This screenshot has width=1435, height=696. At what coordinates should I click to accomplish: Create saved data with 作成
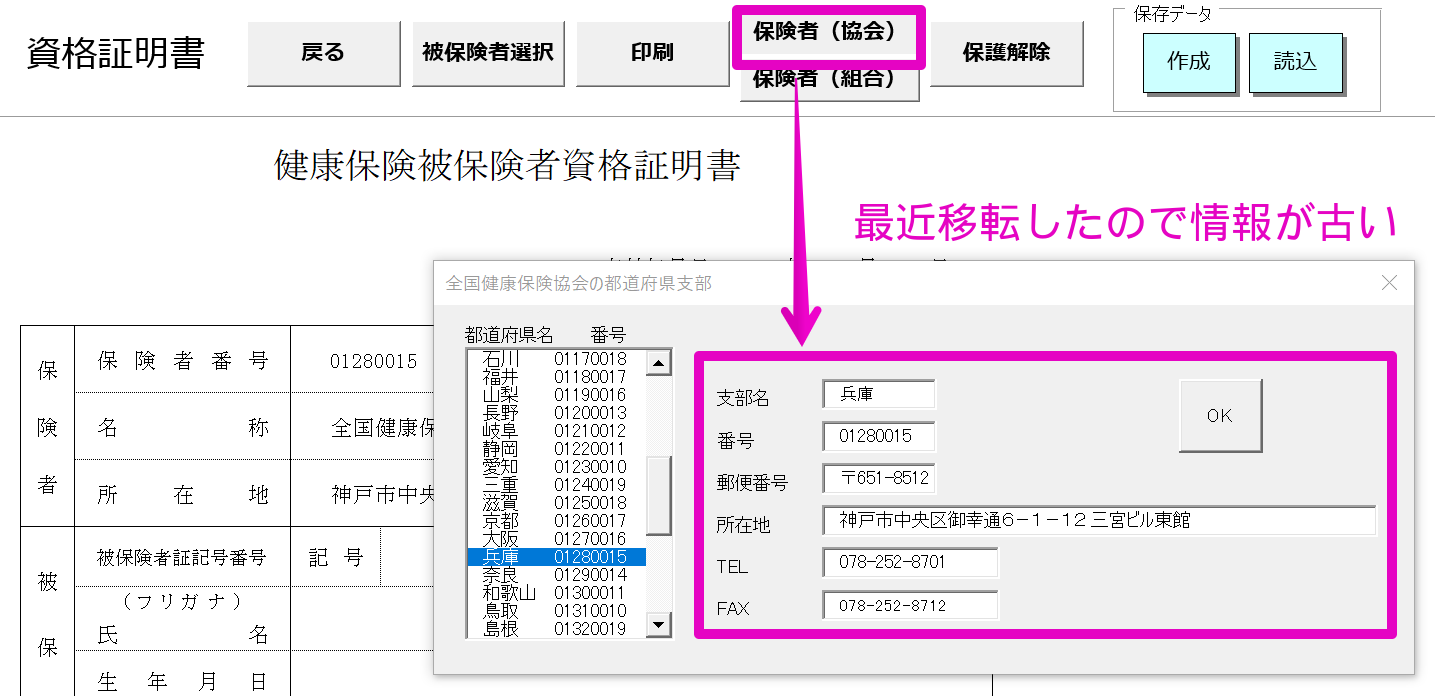1189,62
